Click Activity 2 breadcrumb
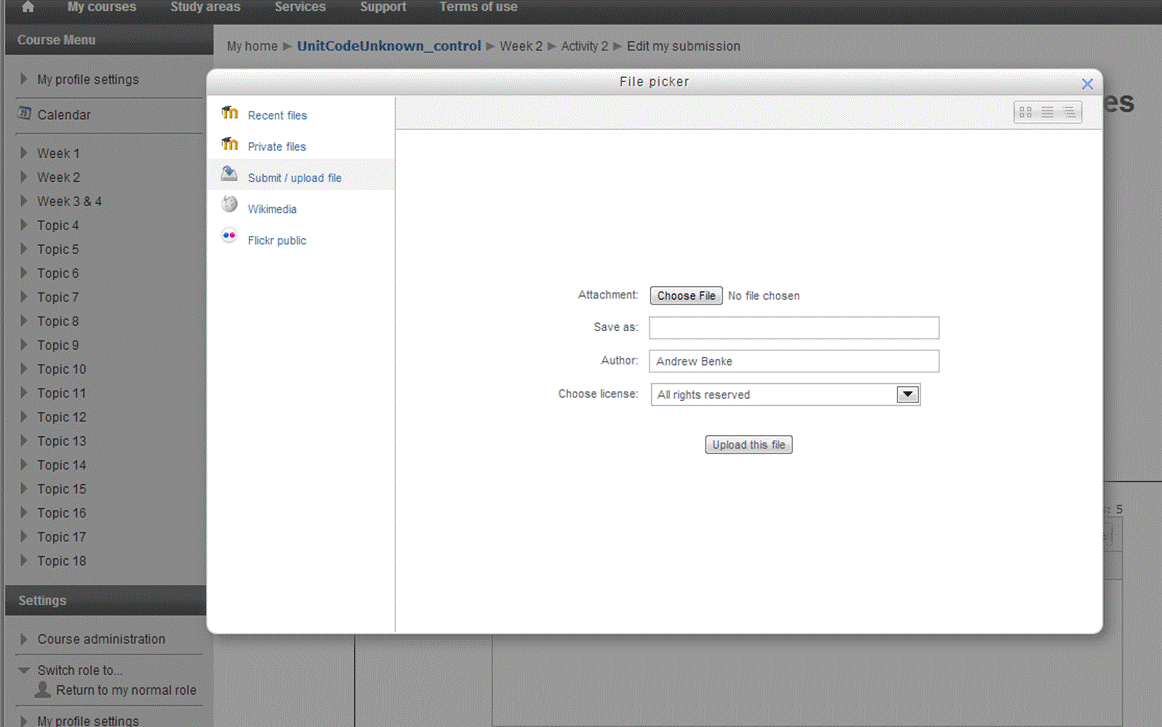The height and width of the screenshot is (727, 1162). coord(584,46)
